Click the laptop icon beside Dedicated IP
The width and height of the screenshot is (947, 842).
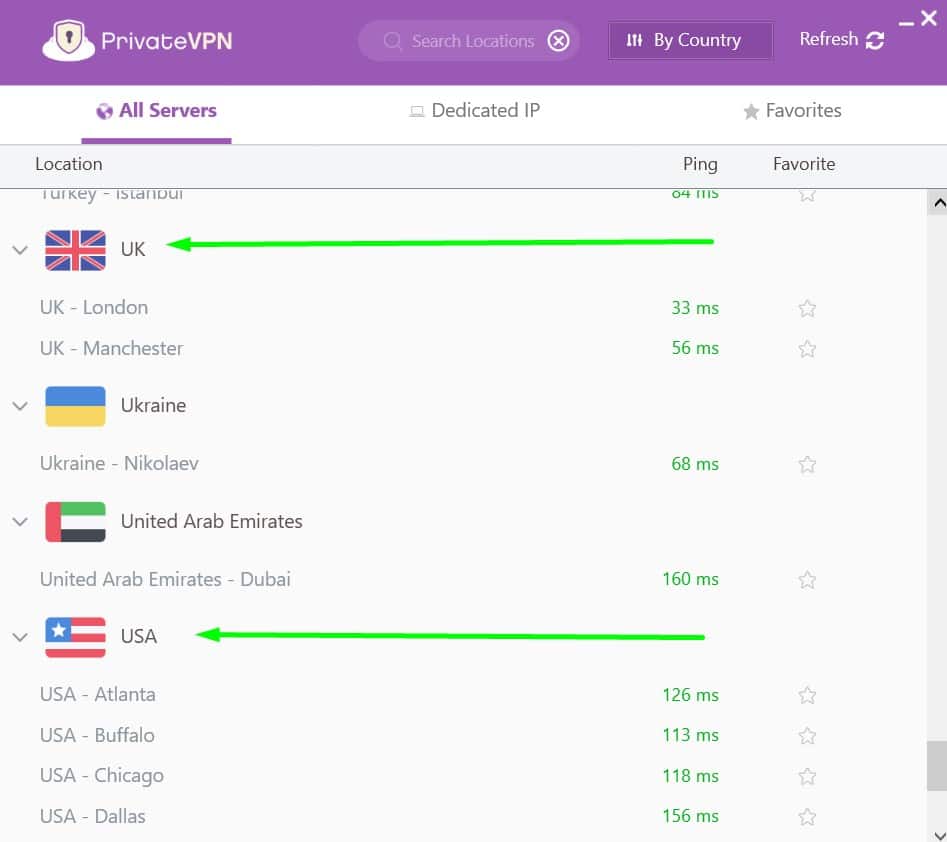[417, 111]
